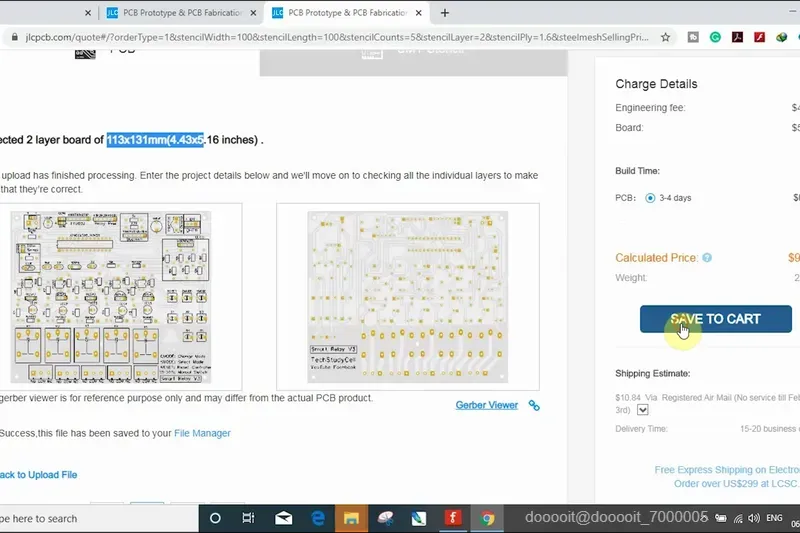Open Windows Task View
800x533 pixels.
coord(248,518)
